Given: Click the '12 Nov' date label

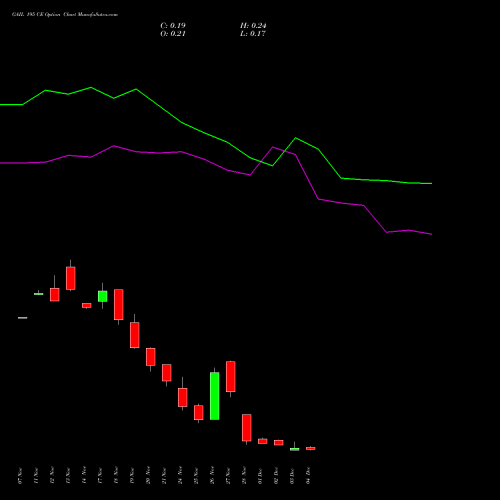Looking at the screenshot, I should coord(52,476).
